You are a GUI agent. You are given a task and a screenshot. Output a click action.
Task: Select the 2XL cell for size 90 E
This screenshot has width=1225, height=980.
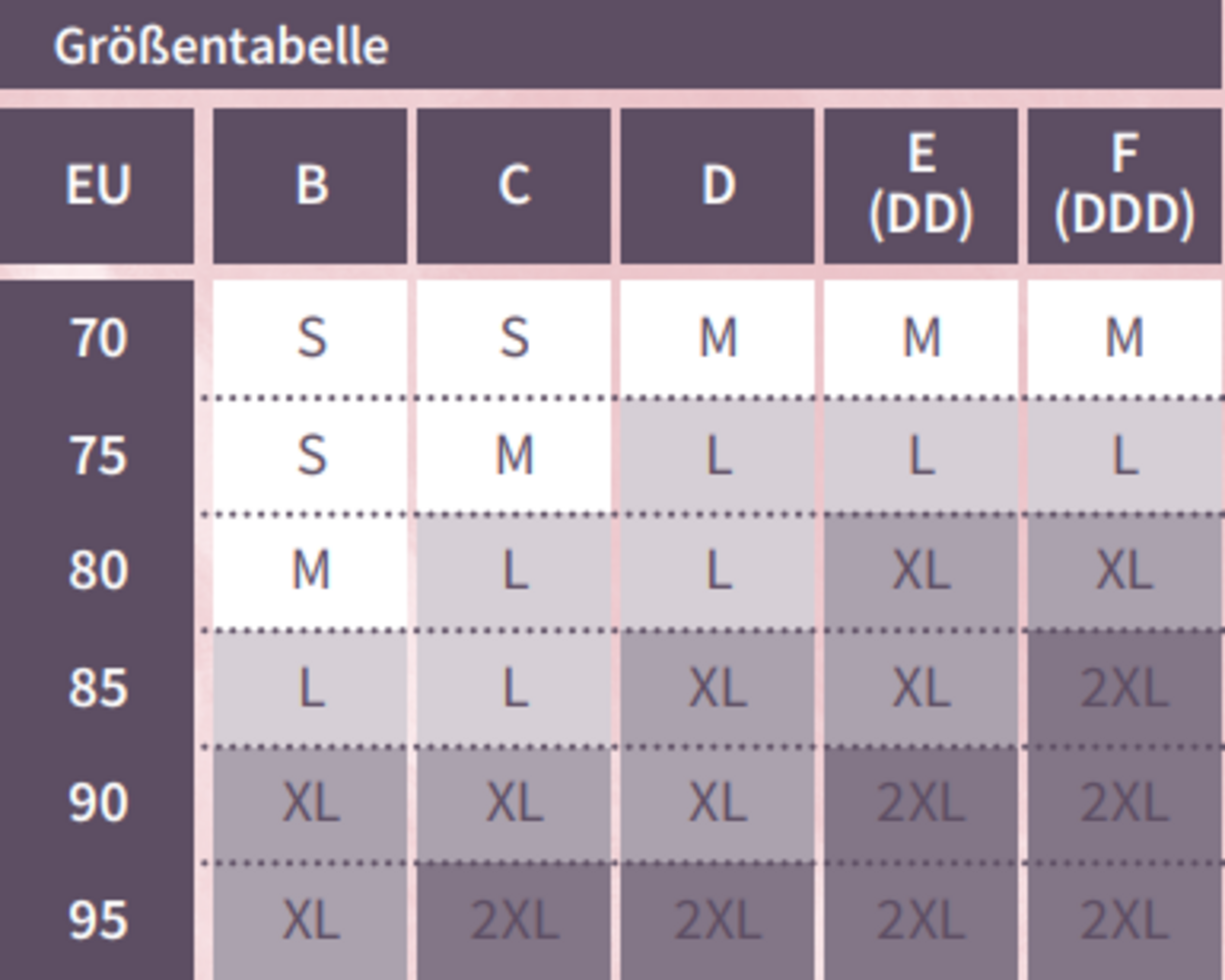[921, 803]
